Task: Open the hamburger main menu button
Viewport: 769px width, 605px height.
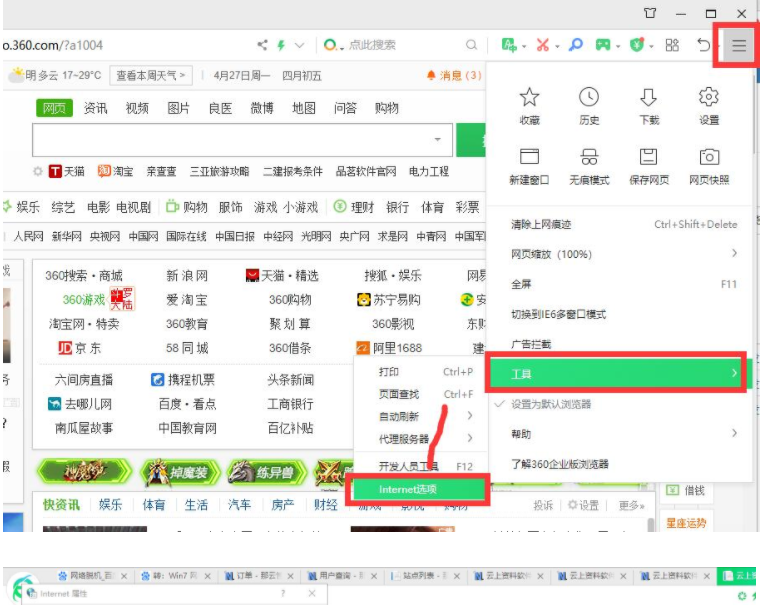Action: [738, 45]
